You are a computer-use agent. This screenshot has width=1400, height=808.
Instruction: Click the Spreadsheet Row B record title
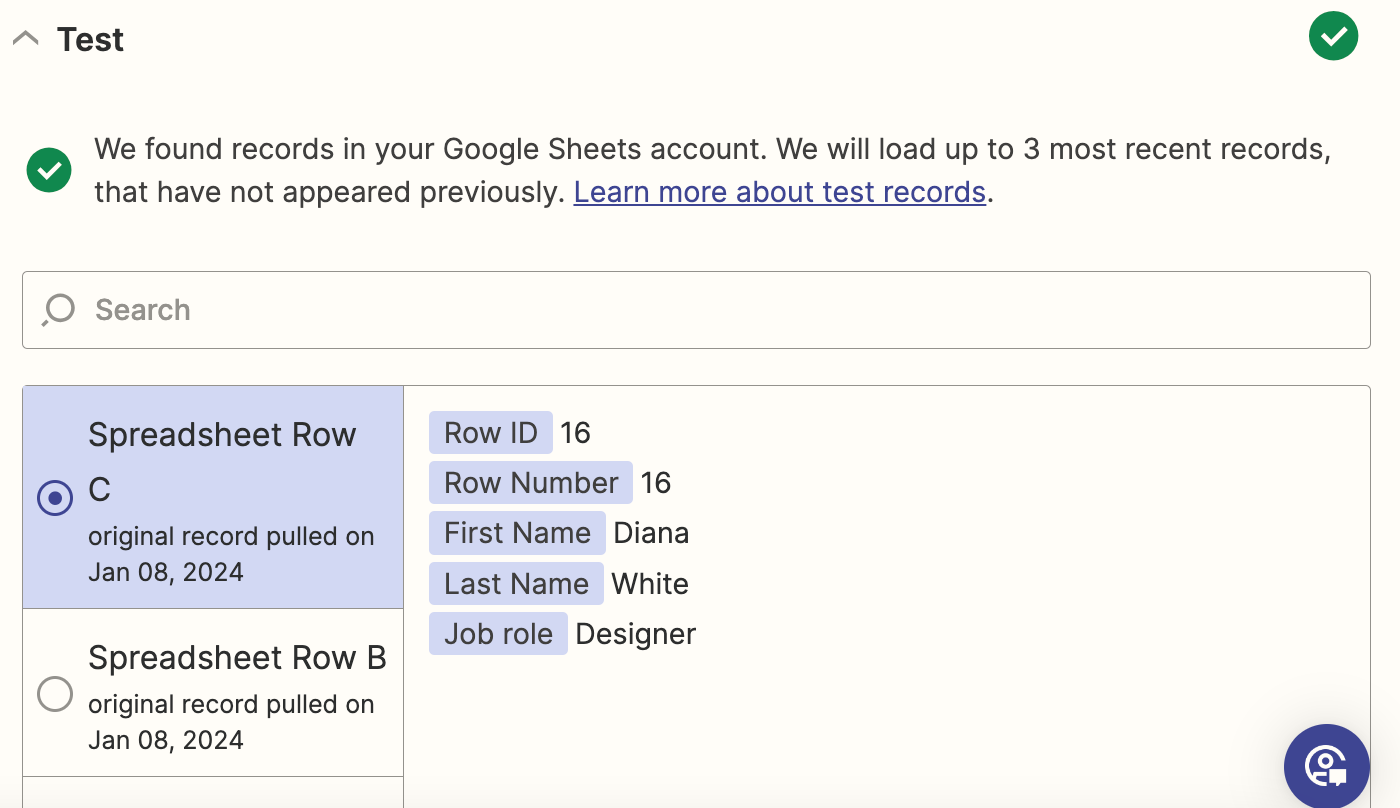237,658
